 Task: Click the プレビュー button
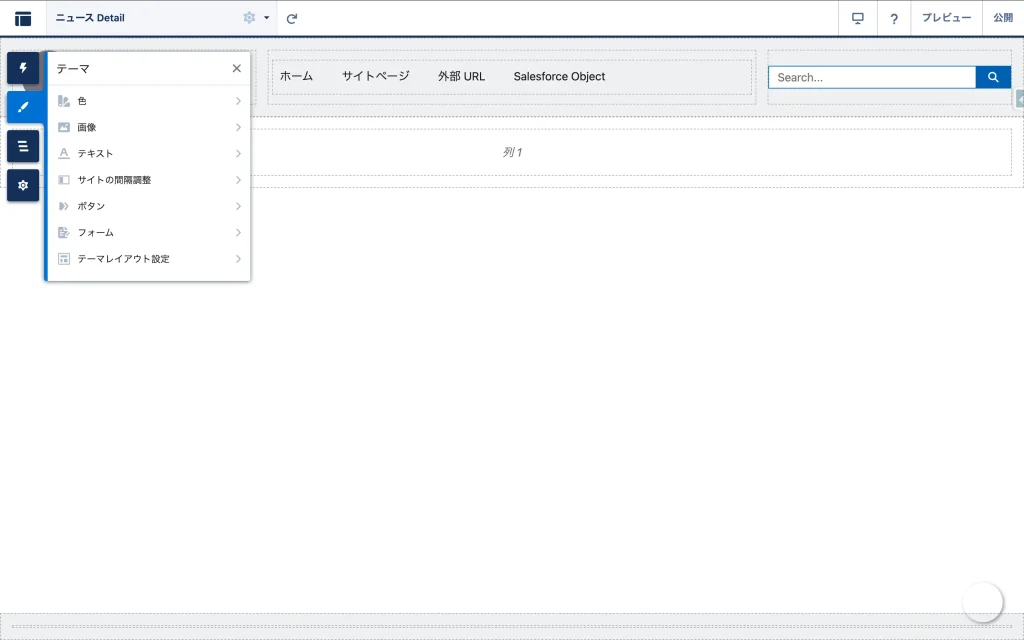pyautogui.click(x=946, y=18)
